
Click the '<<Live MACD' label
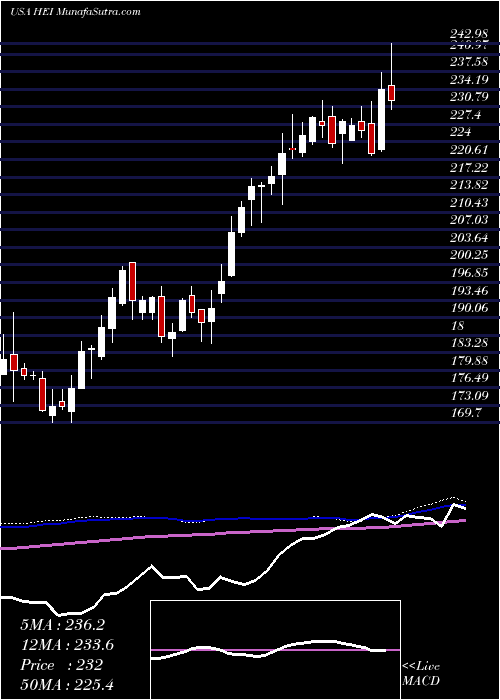421,674
